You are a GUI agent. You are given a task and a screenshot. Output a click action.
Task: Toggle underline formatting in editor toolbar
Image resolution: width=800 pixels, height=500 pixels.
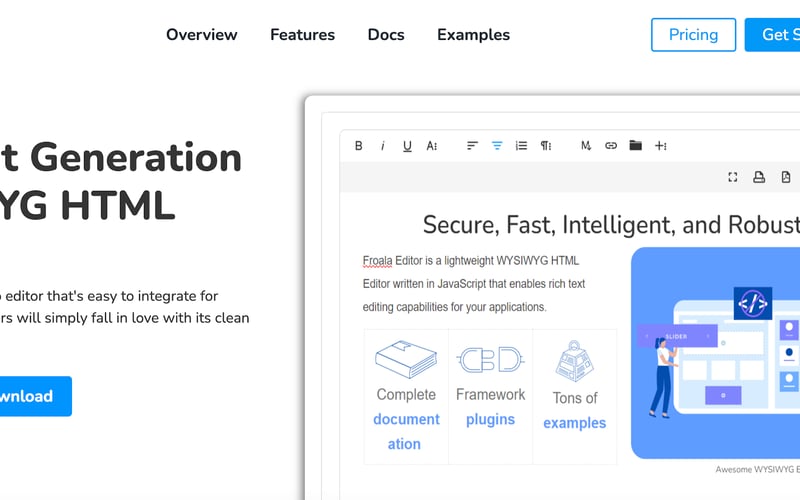tap(407, 146)
